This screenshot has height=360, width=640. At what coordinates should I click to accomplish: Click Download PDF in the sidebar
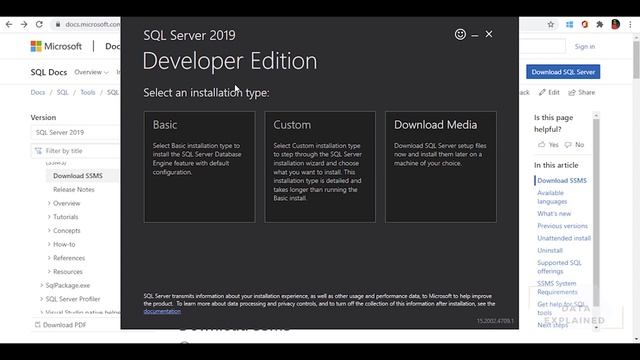click(x=60, y=325)
